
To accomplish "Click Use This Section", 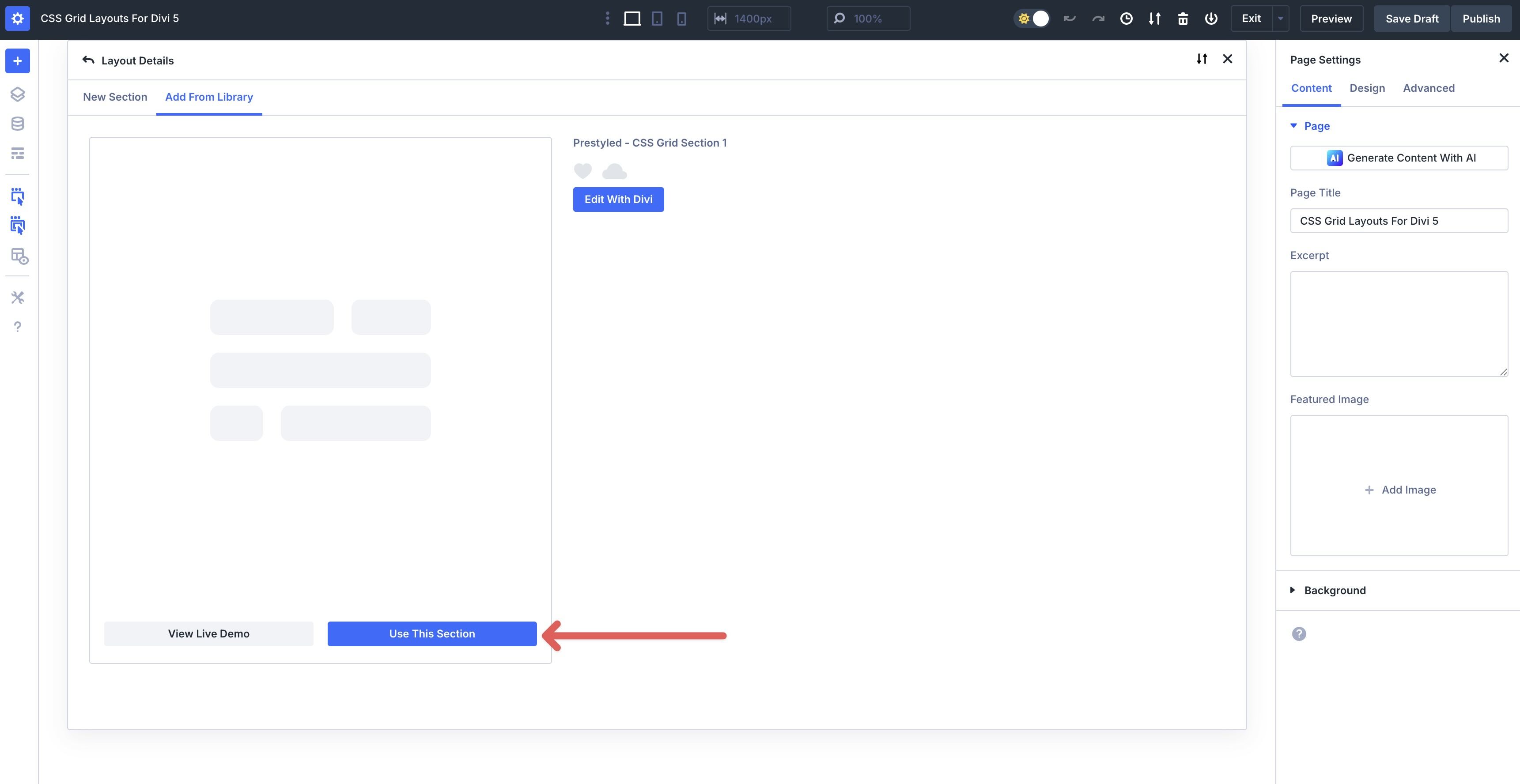I will coord(431,633).
